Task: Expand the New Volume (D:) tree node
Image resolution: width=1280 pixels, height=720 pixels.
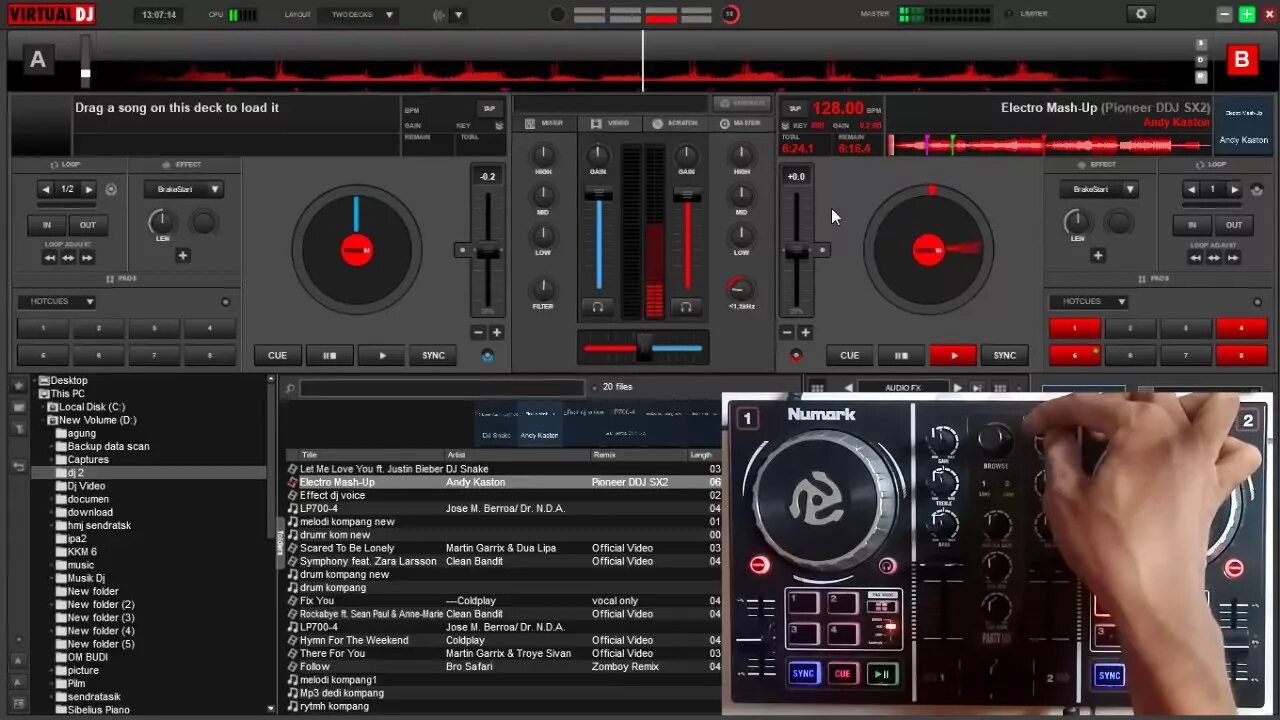Action: point(43,420)
